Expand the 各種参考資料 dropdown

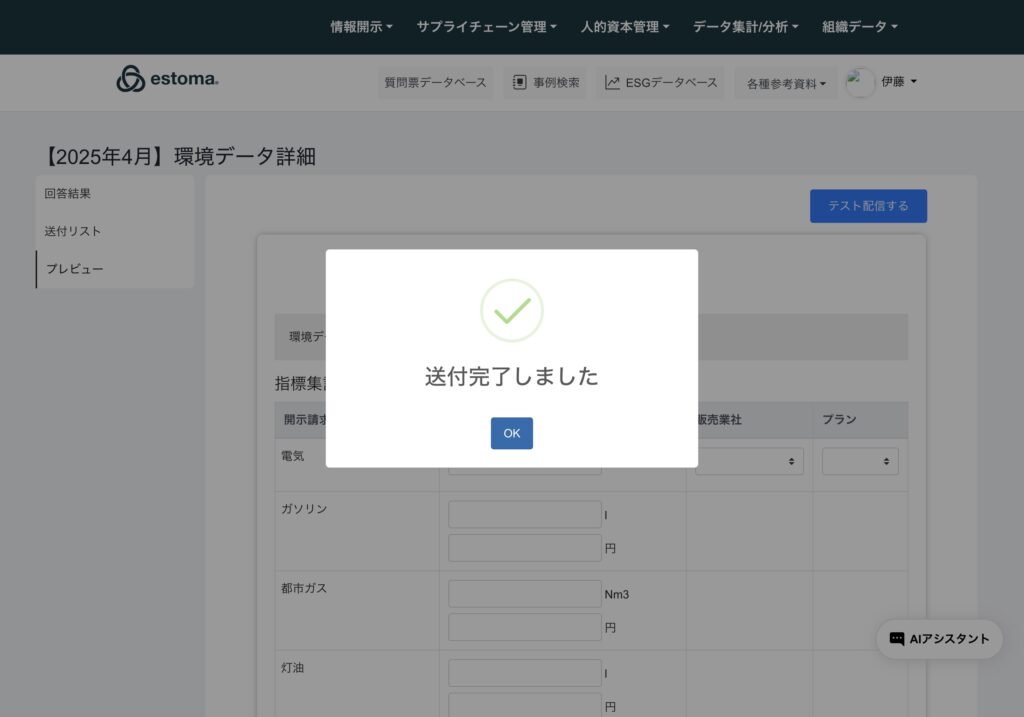click(786, 84)
